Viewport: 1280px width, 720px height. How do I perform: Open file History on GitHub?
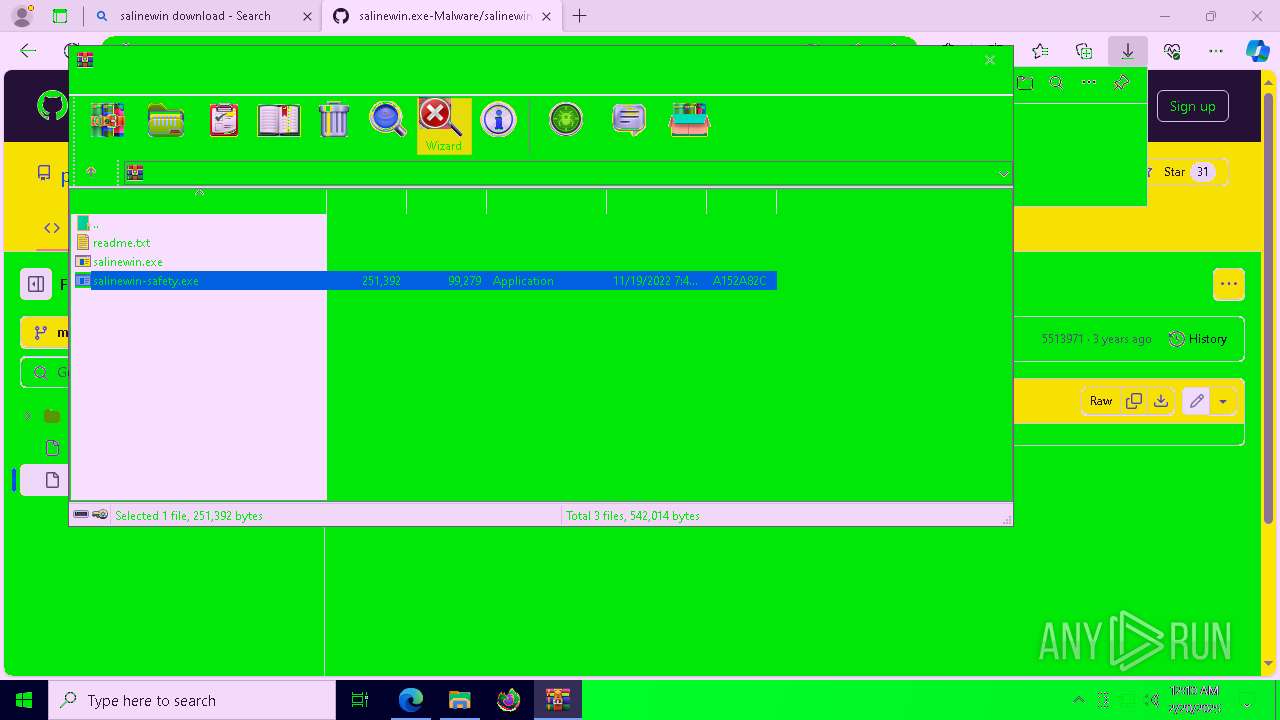point(1198,339)
